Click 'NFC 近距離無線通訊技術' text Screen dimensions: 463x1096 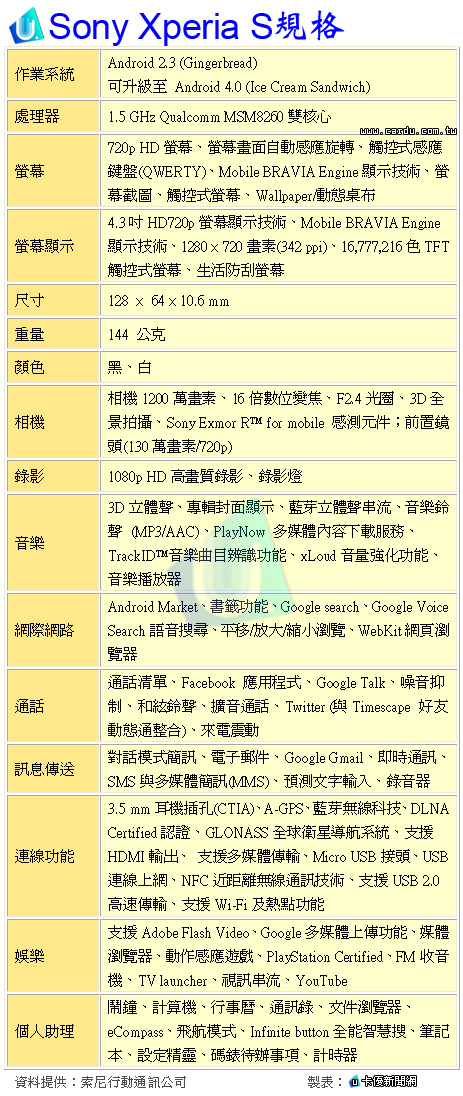tap(263, 881)
